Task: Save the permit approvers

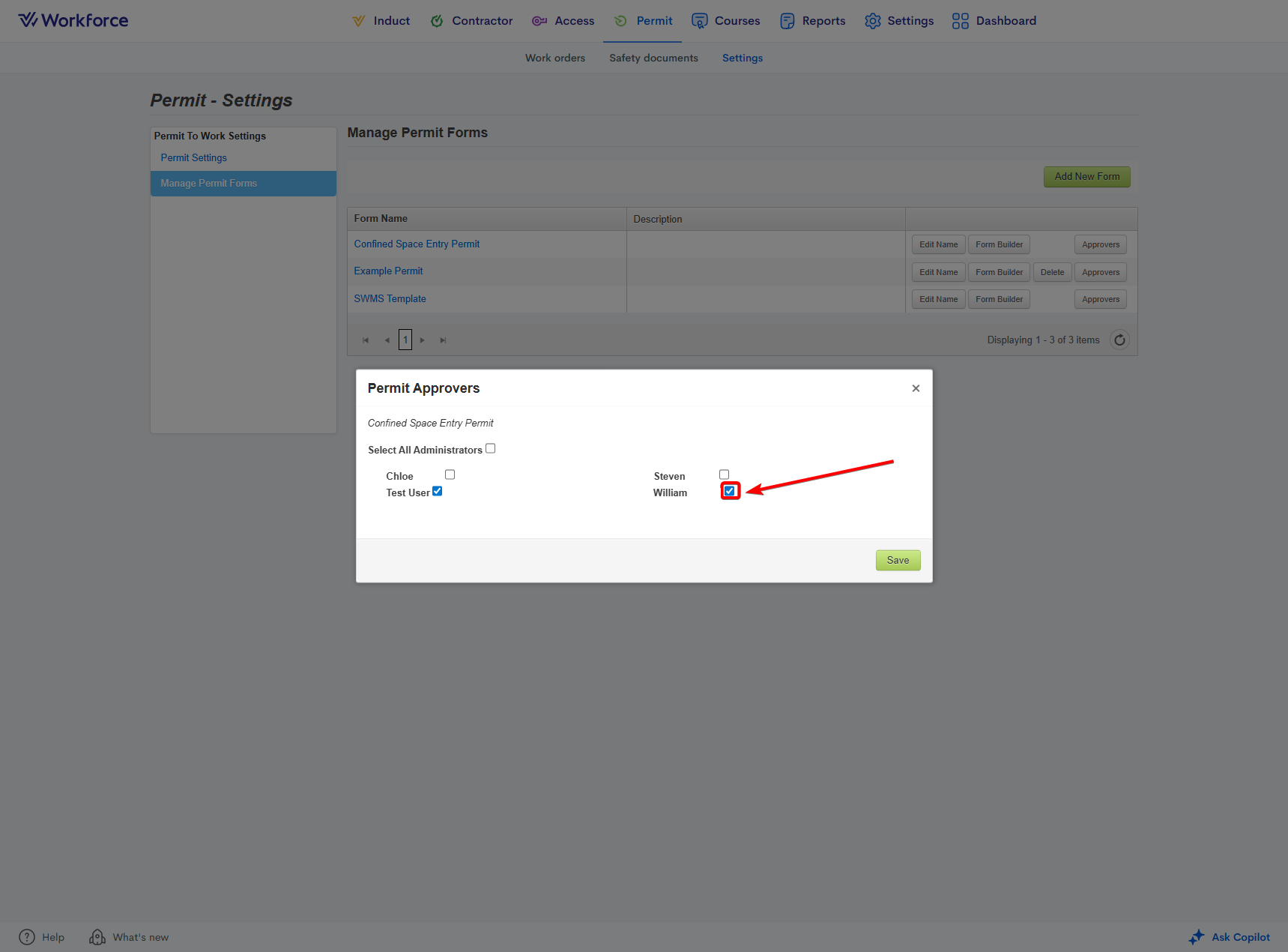Action: click(x=898, y=560)
